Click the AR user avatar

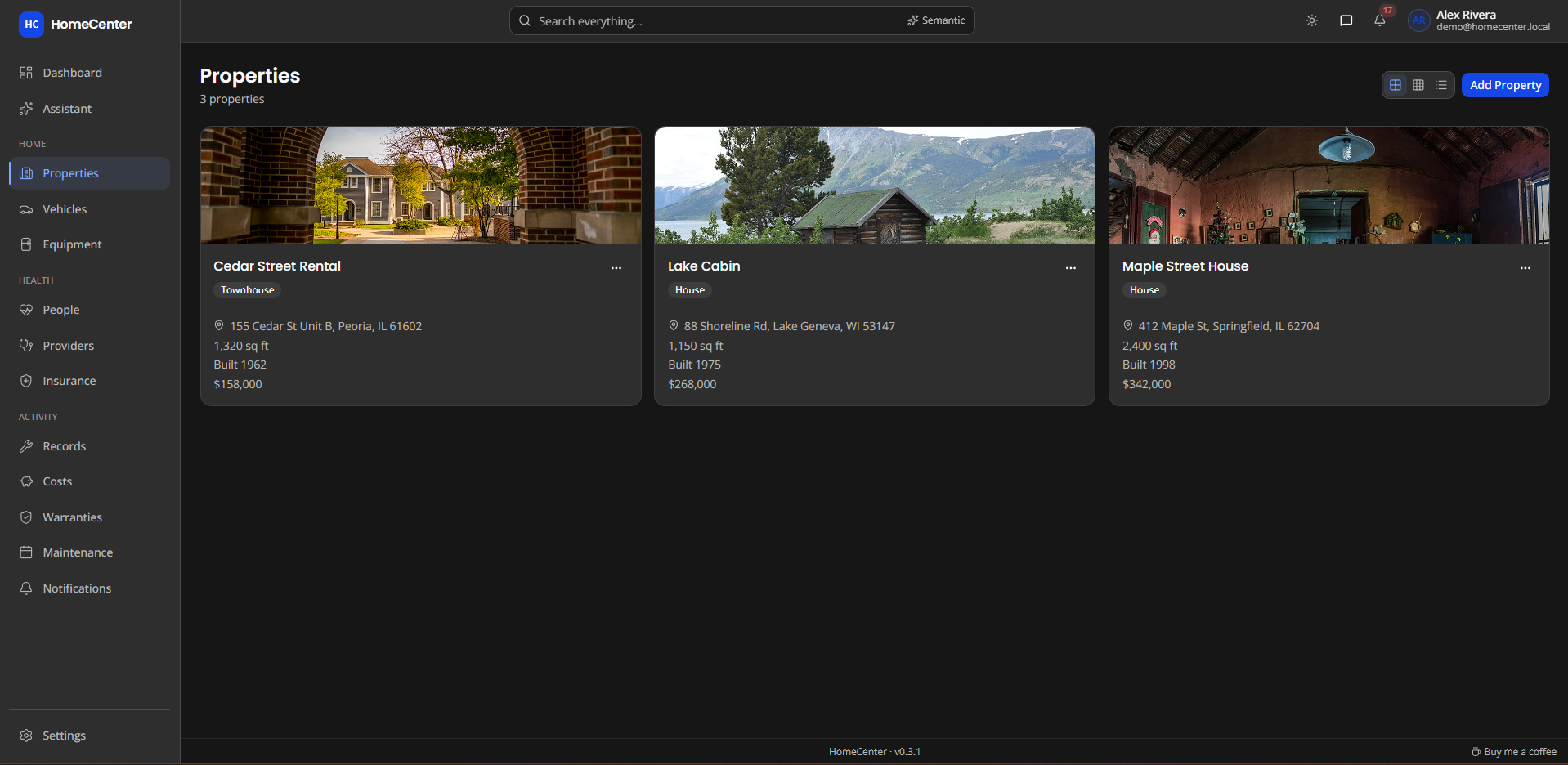coord(1419,20)
